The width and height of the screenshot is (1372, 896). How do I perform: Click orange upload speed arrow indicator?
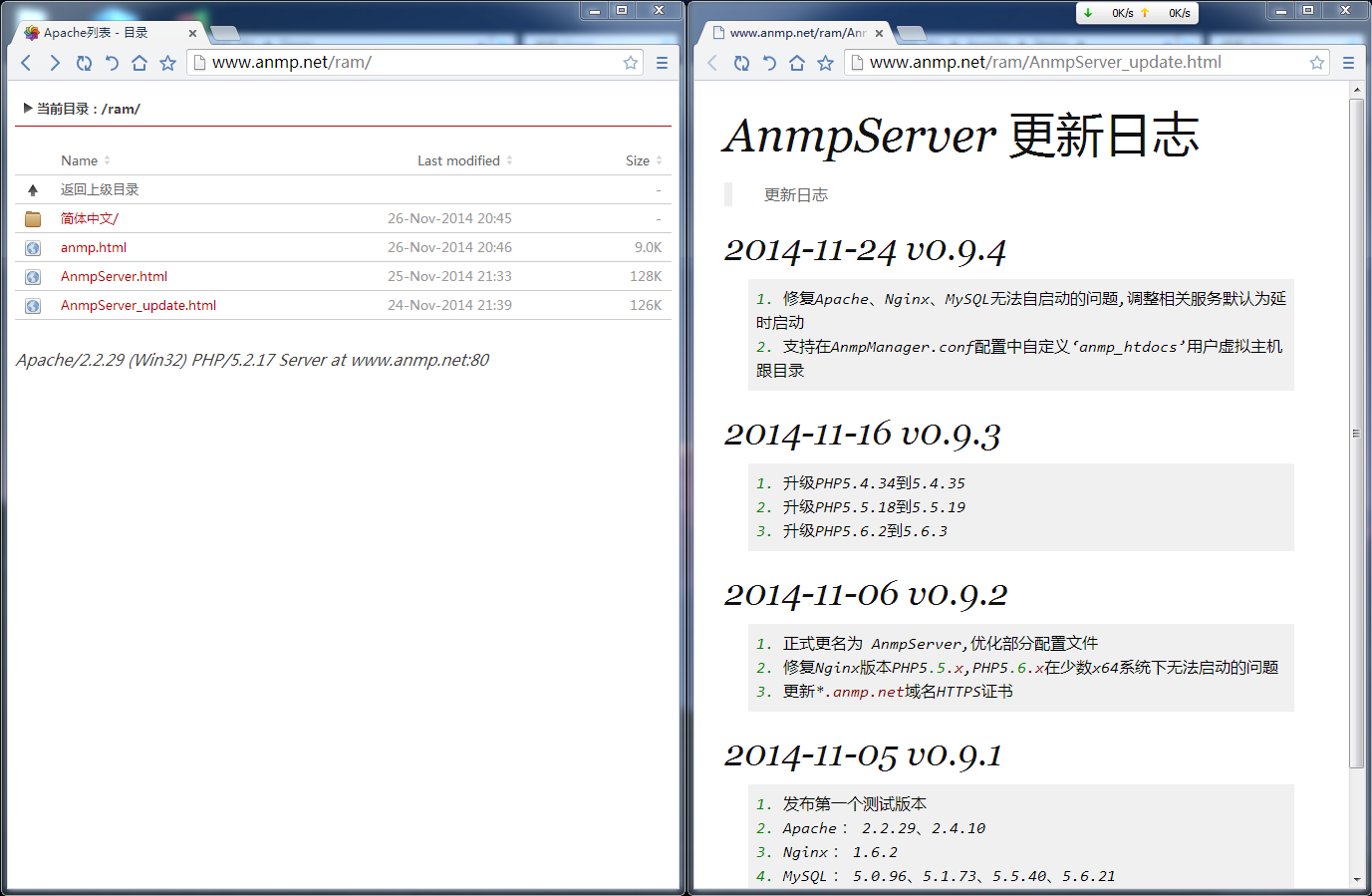(1145, 13)
